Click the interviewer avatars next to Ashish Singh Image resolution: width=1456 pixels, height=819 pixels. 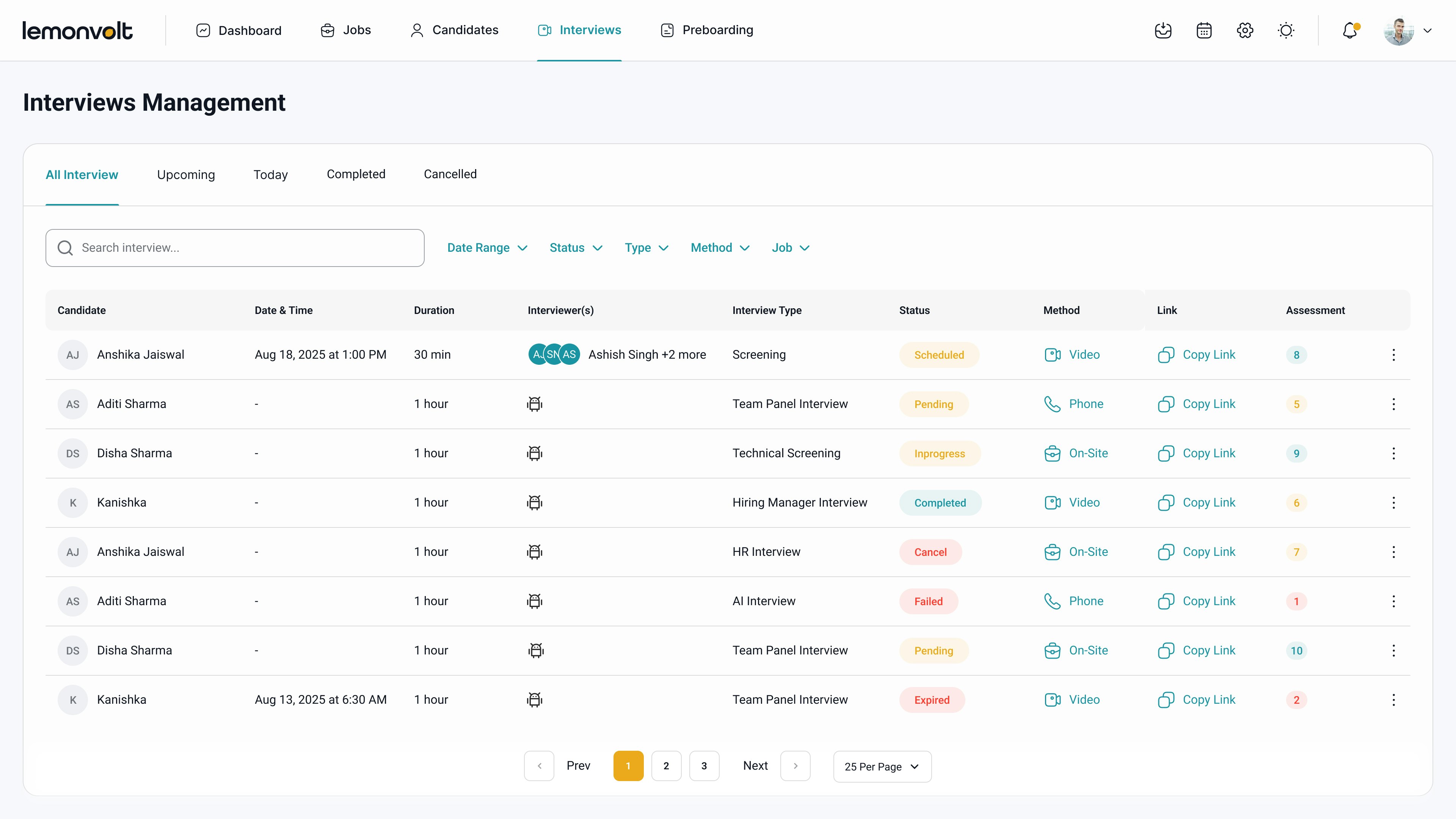tap(553, 355)
